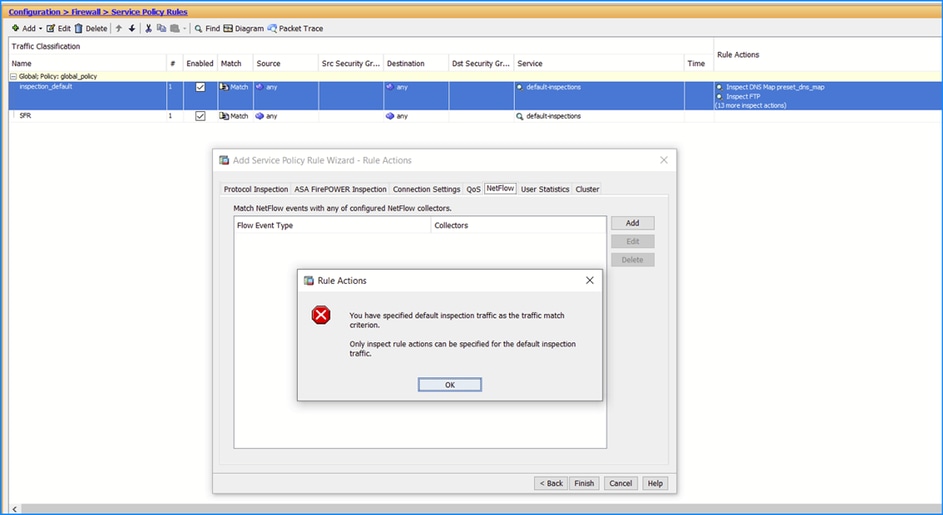
Task: Click the Enabled column header
Action: pyautogui.click(x=200, y=63)
